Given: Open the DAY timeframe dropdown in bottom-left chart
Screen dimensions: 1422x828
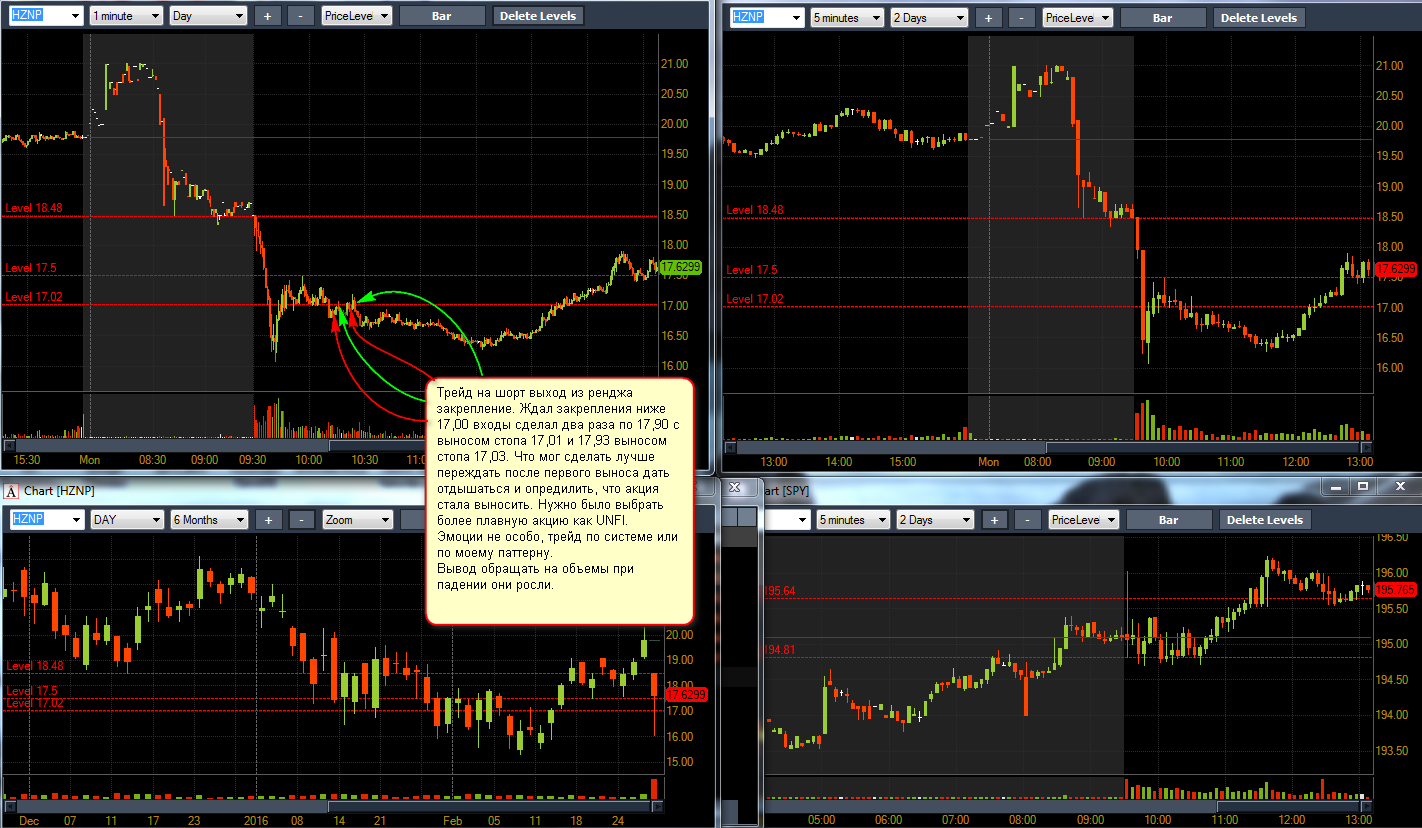Looking at the screenshot, I should pyautogui.click(x=126, y=520).
